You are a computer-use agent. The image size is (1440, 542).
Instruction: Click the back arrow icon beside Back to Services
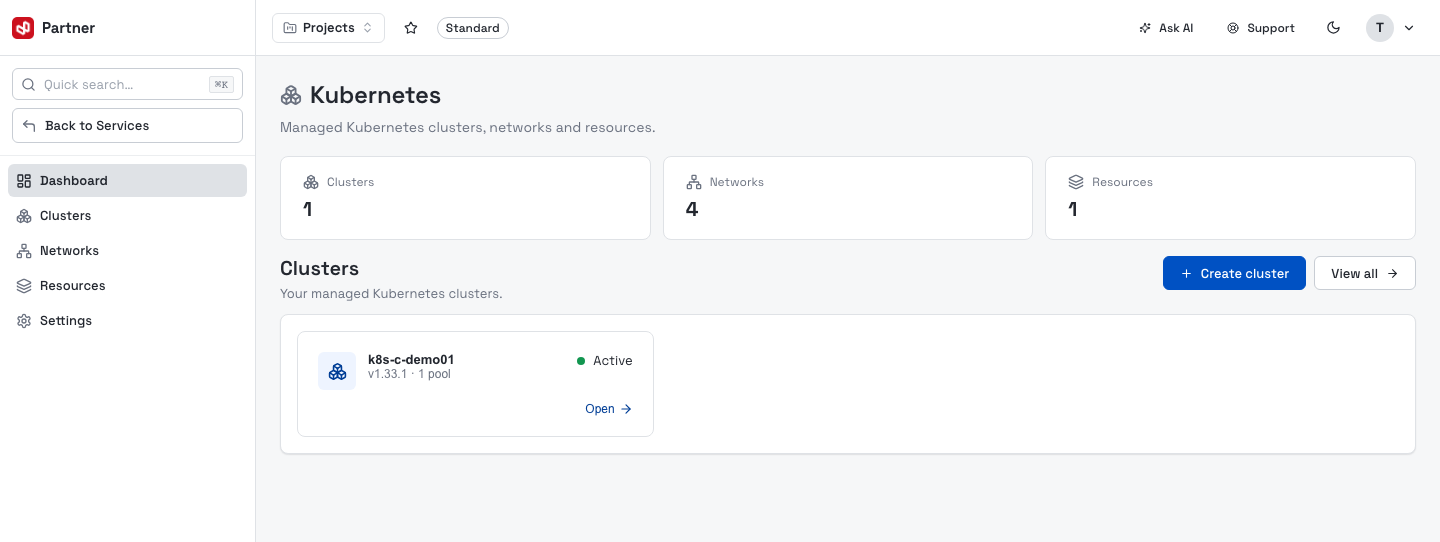(x=30, y=126)
